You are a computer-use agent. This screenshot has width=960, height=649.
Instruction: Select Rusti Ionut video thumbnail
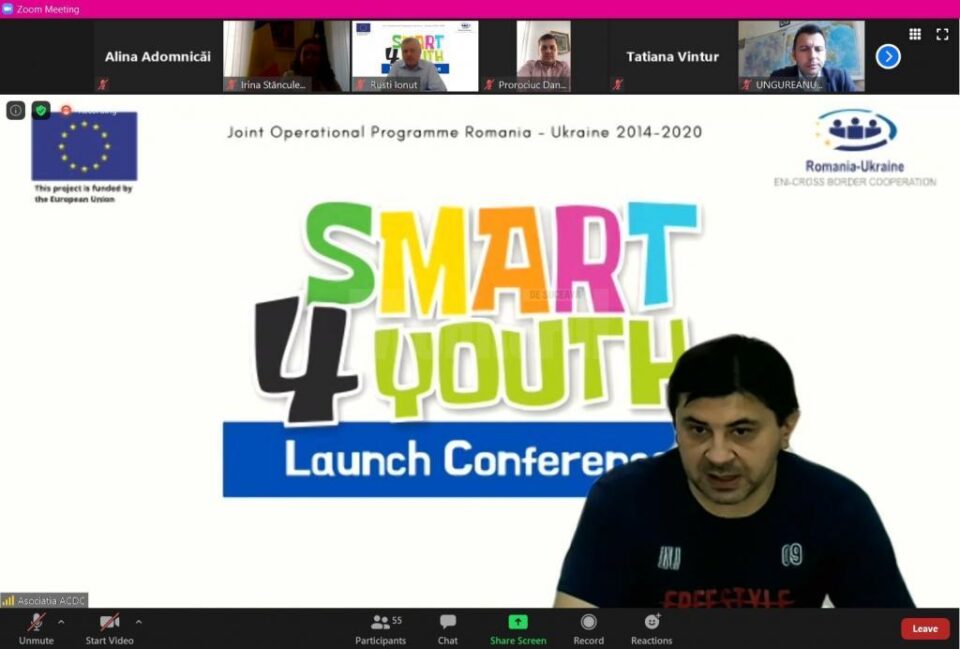[415, 56]
